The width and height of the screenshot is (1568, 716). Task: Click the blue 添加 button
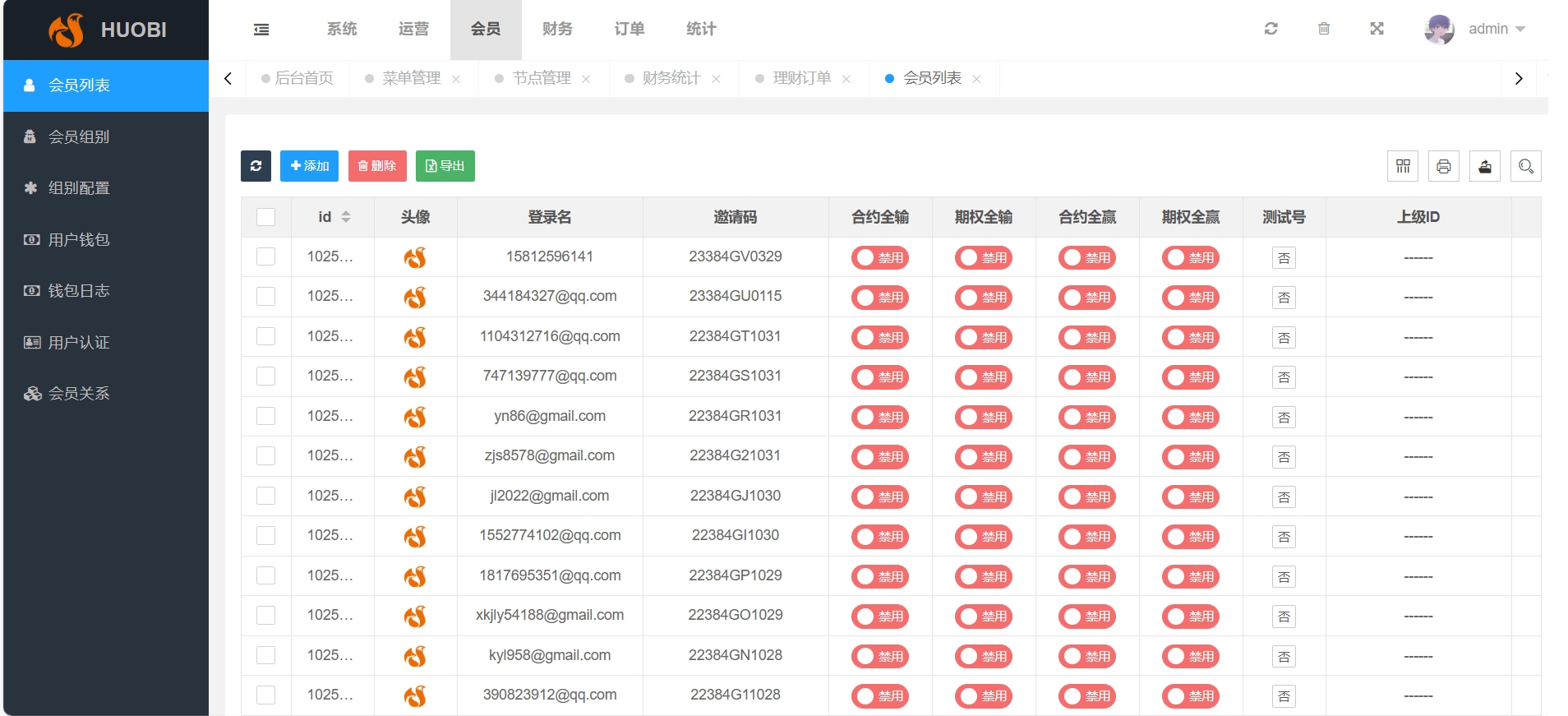(x=309, y=166)
